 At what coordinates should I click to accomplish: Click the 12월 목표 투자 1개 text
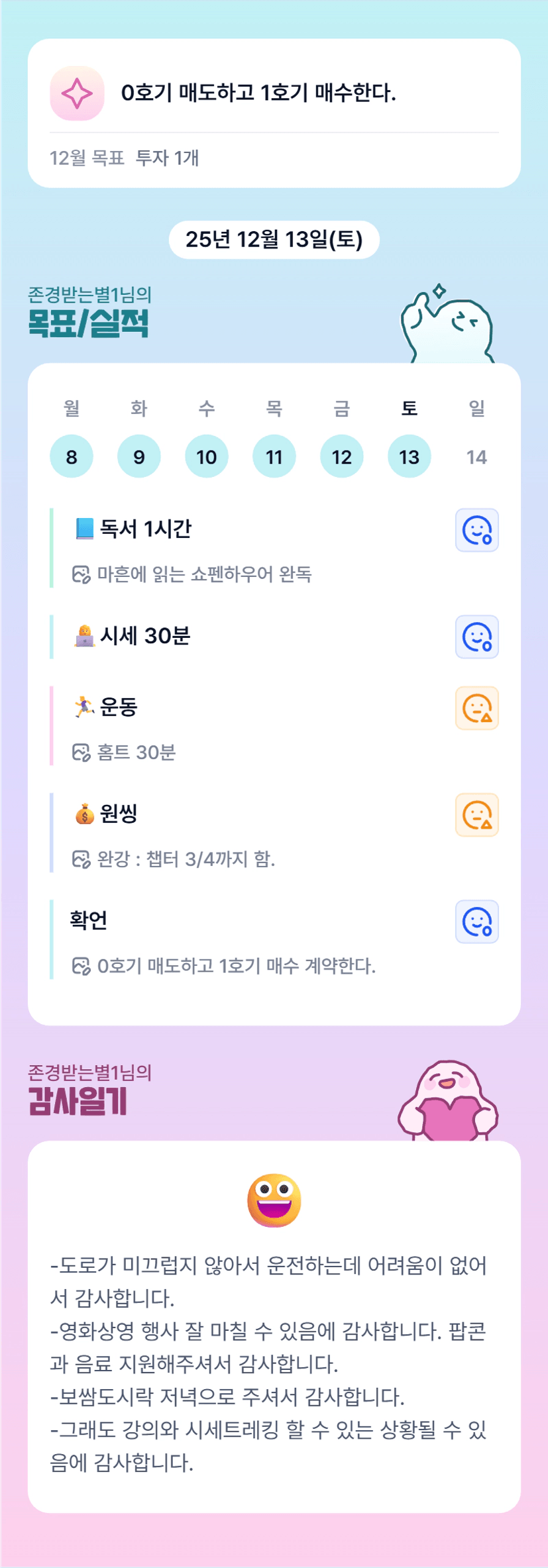[x=124, y=158]
